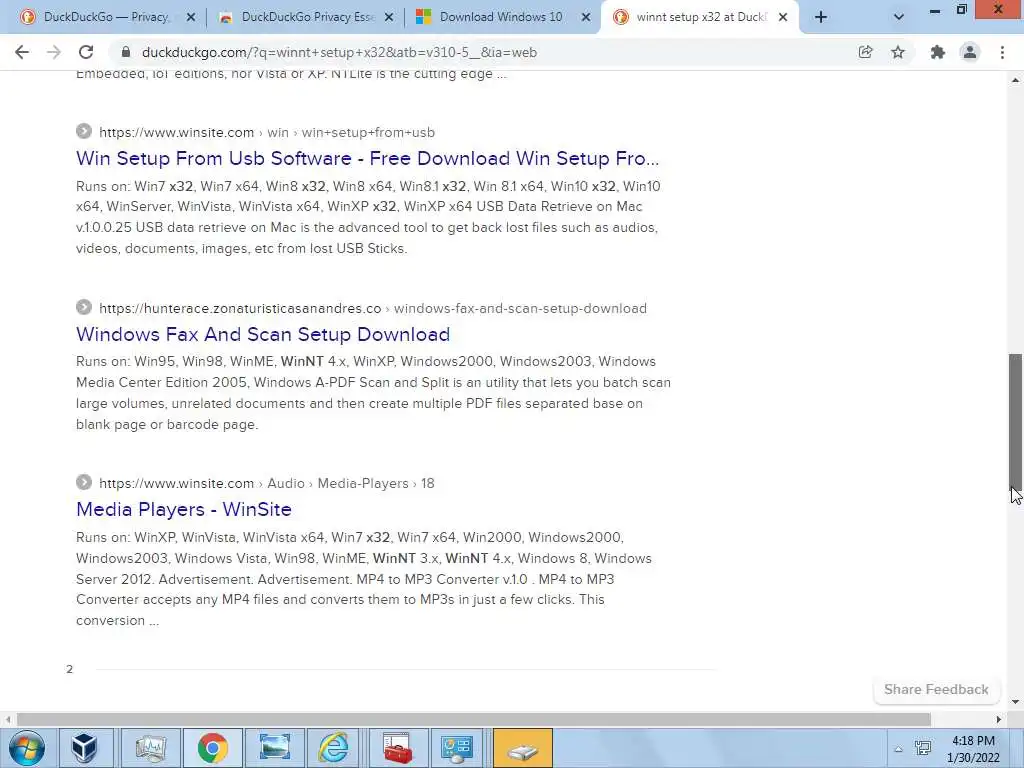This screenshot has width=1024, height=768.
Task: Click the page number 2 marker
Action: point(69,669)
